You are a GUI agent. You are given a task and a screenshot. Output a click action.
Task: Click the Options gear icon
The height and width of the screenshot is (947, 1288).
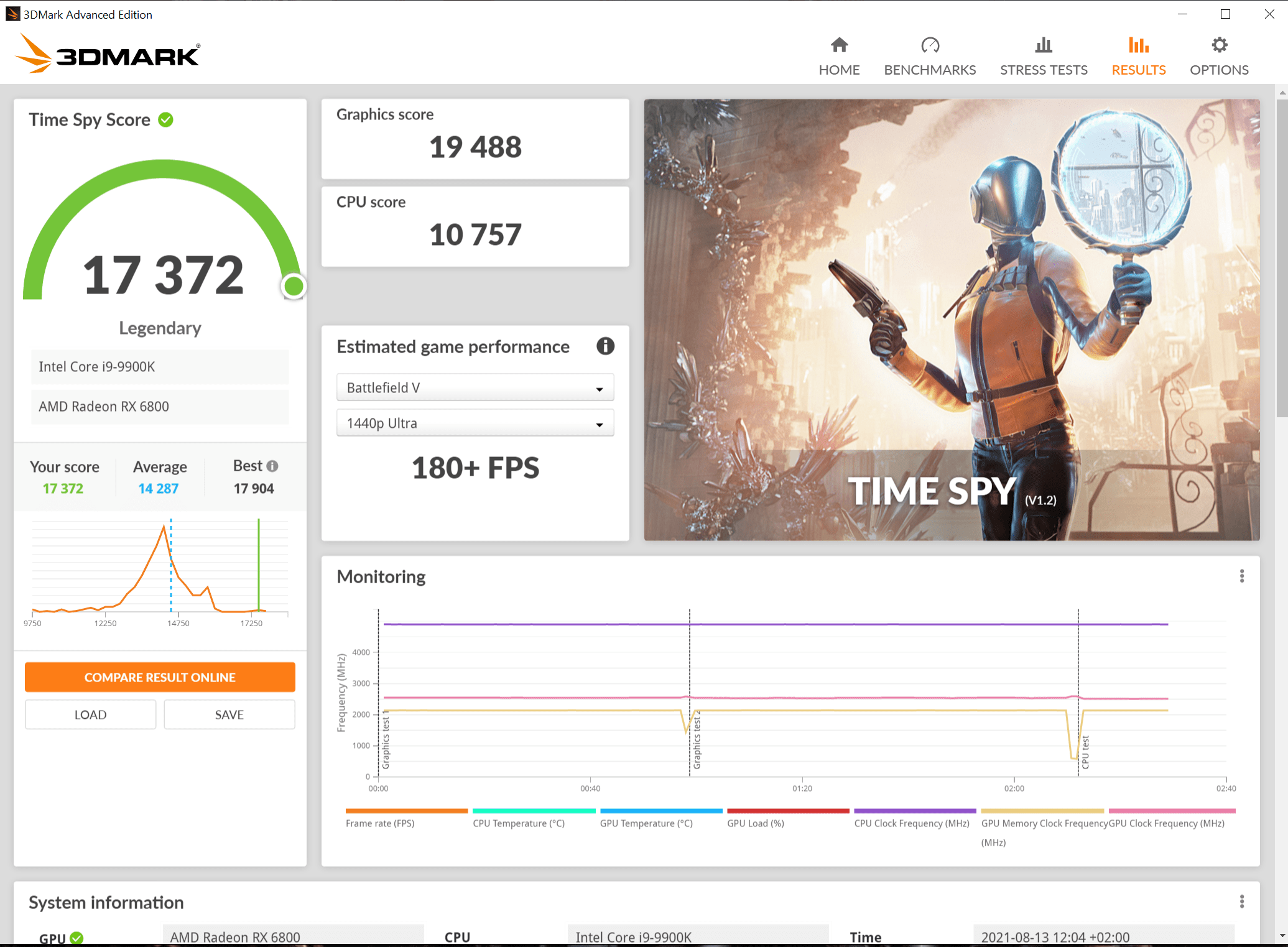(x=1219, y=45)
